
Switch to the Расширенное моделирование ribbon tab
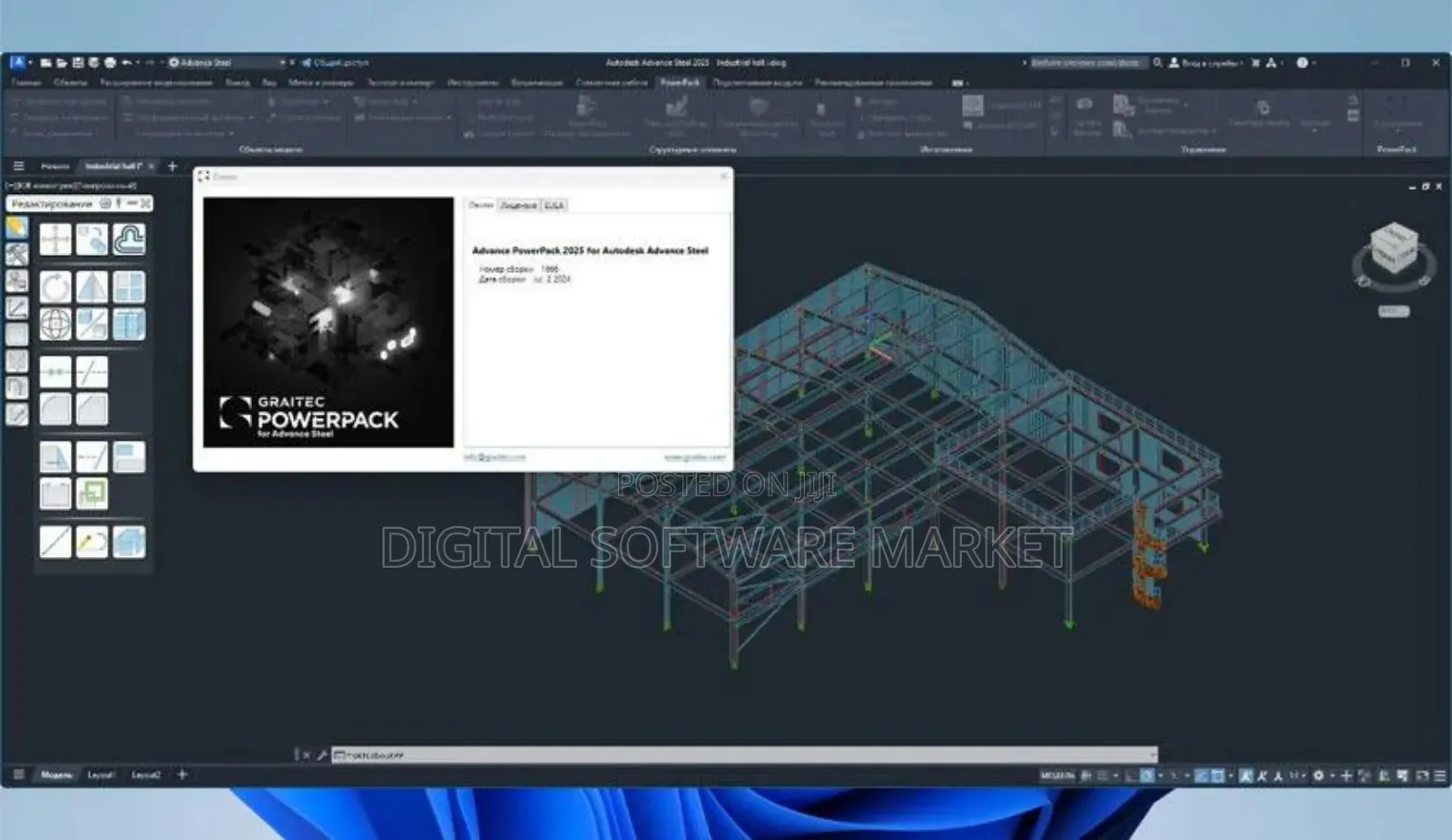(156, 83)
